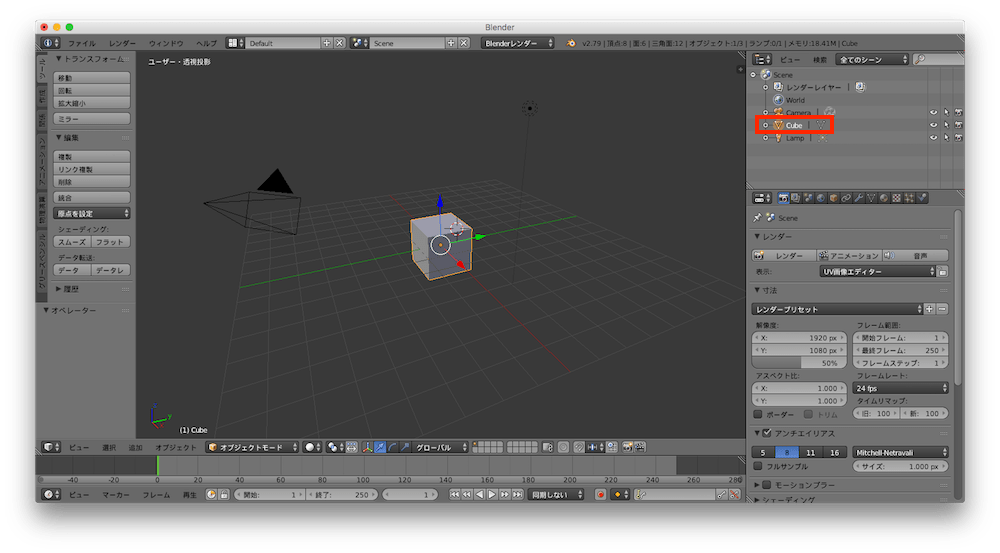
Task: Open the レンダープリセット dropdown
Action: pyautogui.click(x=837, y=309)
